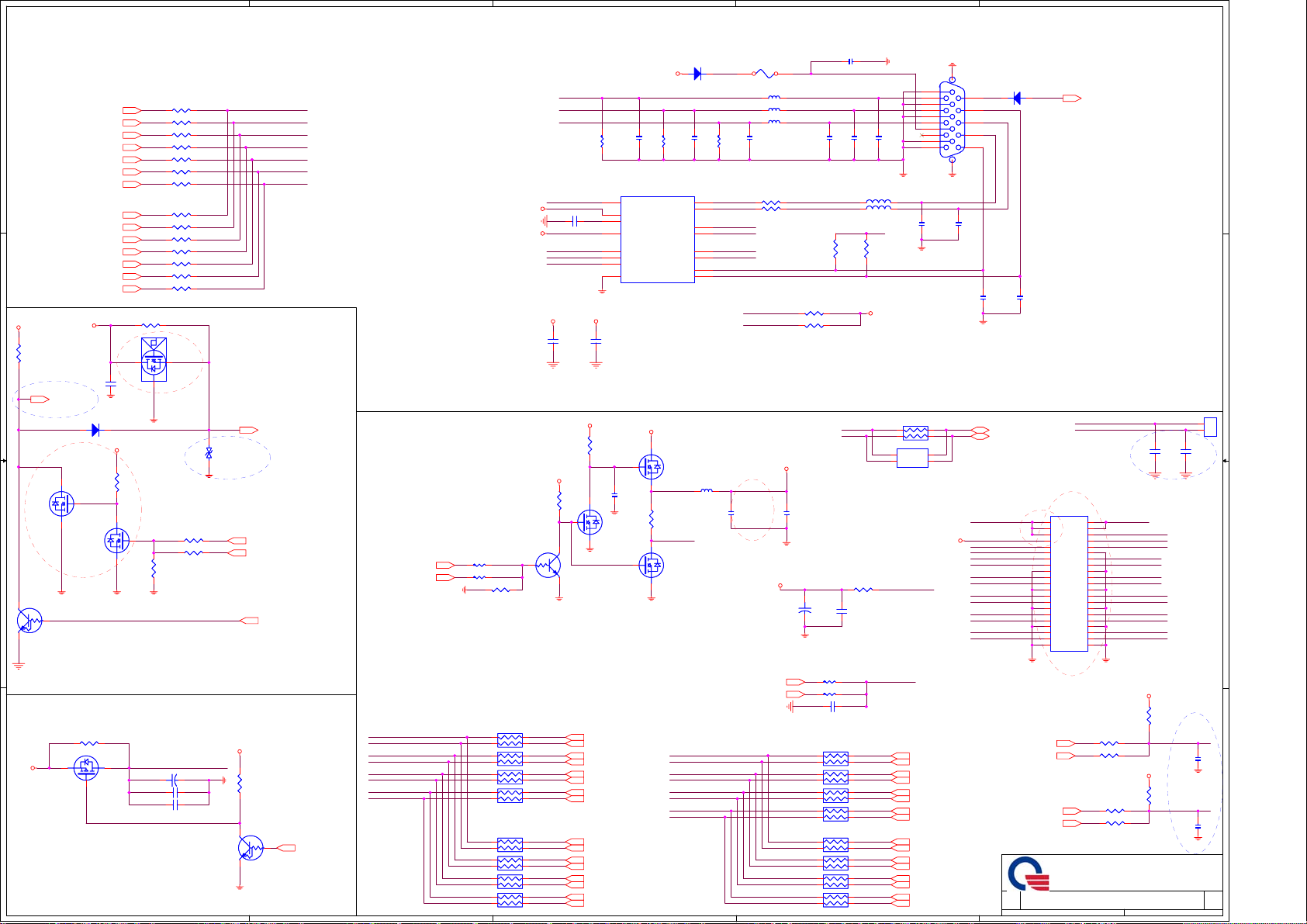Screen dimensions: 1307x924
Task: Click the off-page port inside the blue dashed ellipse at left
Action: 40,400
